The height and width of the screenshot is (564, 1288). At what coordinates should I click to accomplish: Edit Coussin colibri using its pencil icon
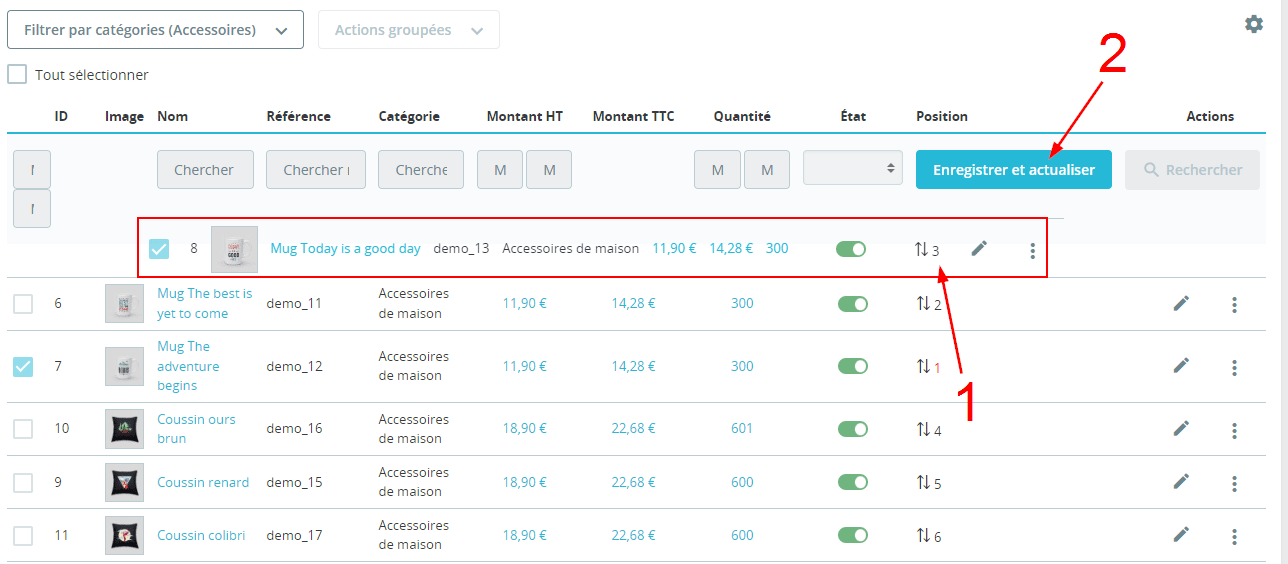click(1181, 535)
